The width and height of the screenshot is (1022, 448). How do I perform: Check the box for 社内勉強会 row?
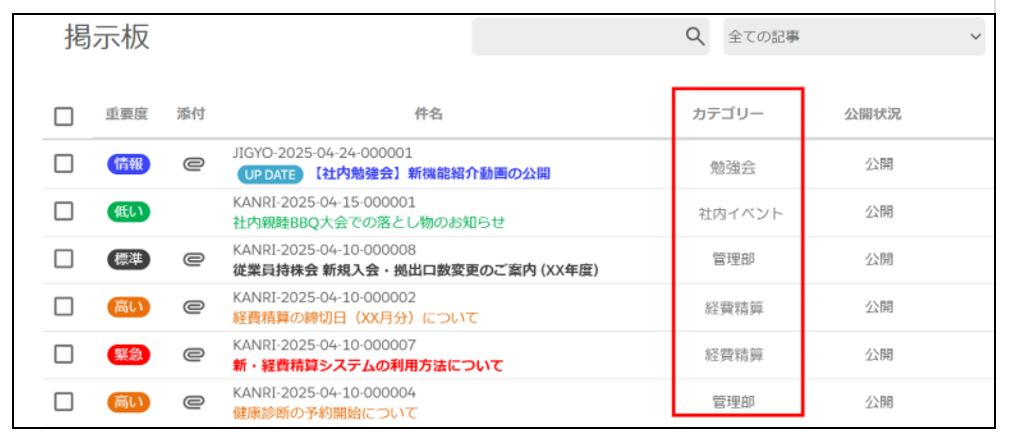(x=64, y=164)
